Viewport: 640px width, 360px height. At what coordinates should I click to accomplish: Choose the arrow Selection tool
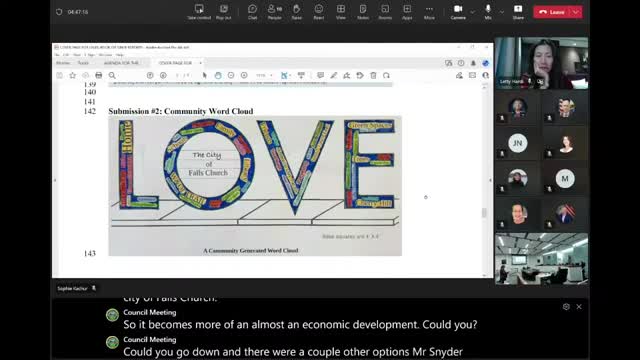(204, 76)
